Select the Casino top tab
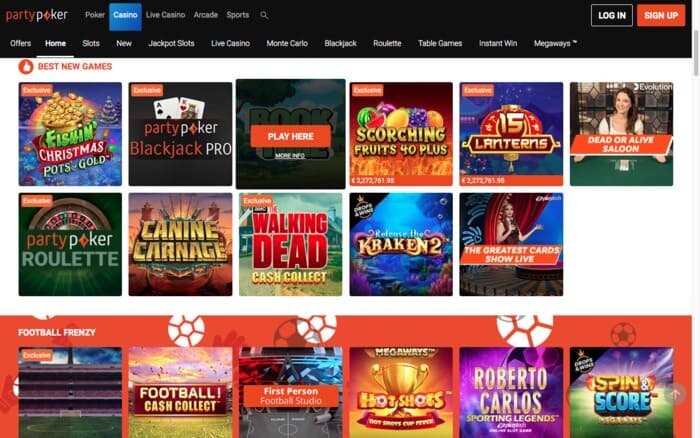The image size is (700, 438). click(x=125, y=15)
